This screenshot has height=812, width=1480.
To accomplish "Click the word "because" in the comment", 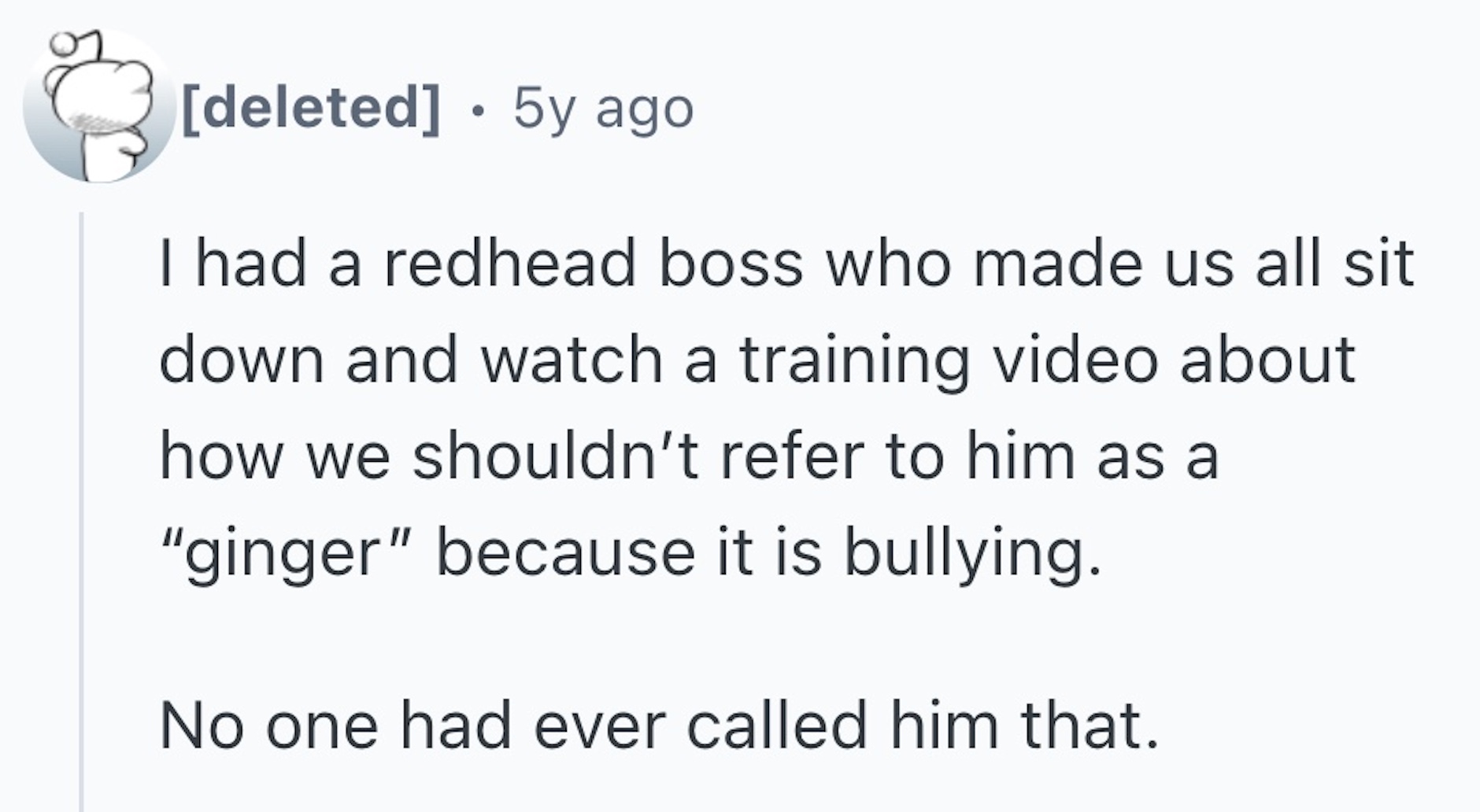I will 566,553.
